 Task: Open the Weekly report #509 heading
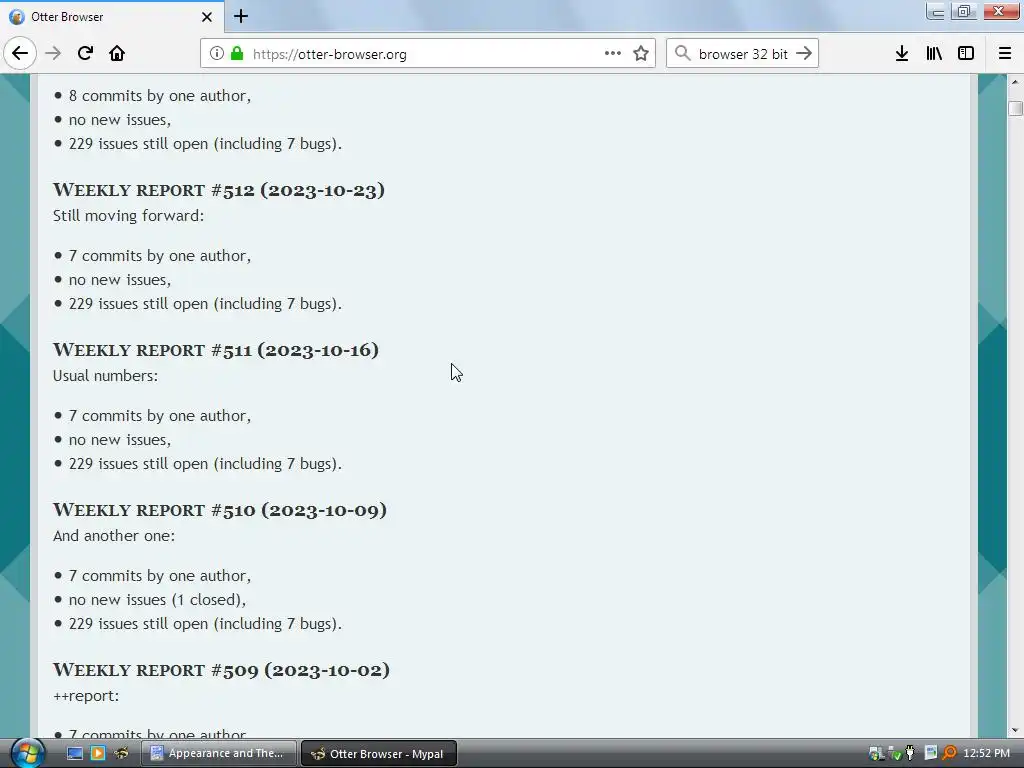(x=221, y=670)
